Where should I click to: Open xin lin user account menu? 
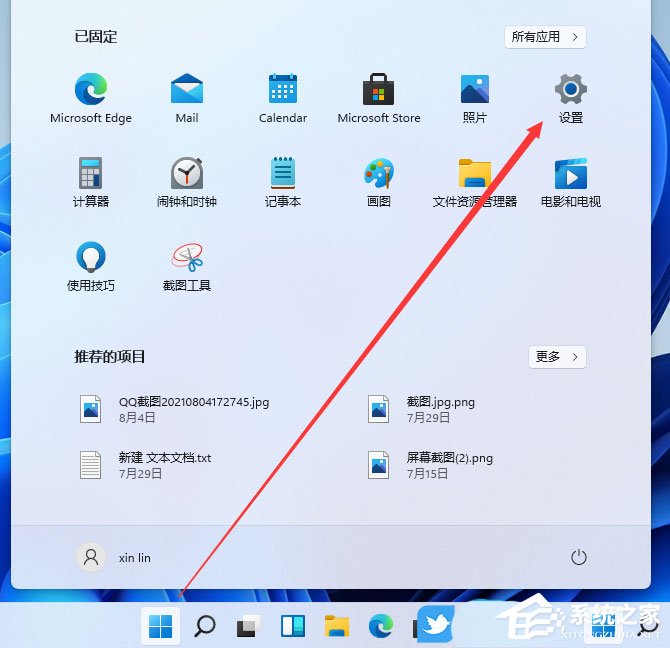click(x=114, y=557)
